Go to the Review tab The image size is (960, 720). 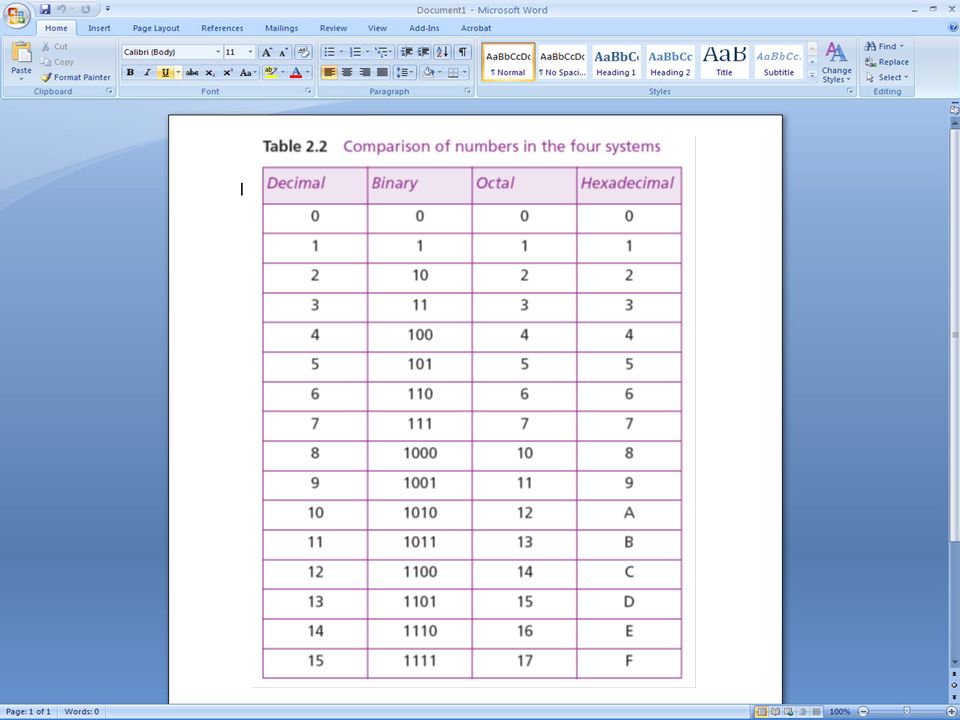(333, 28)
